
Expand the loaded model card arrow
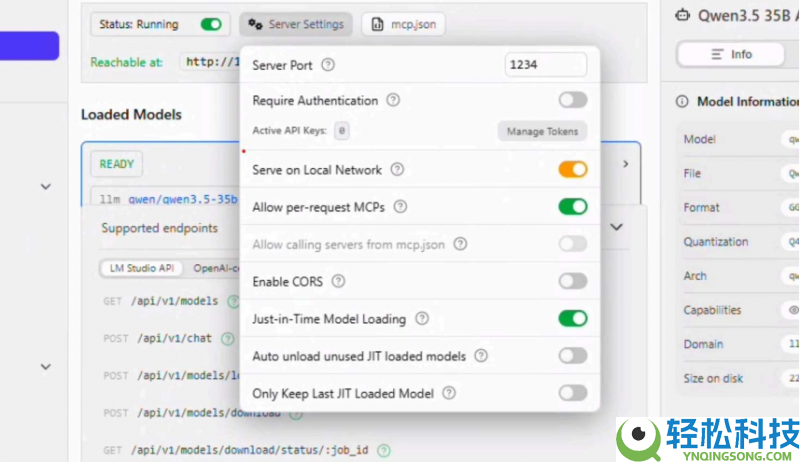[626, 164]
